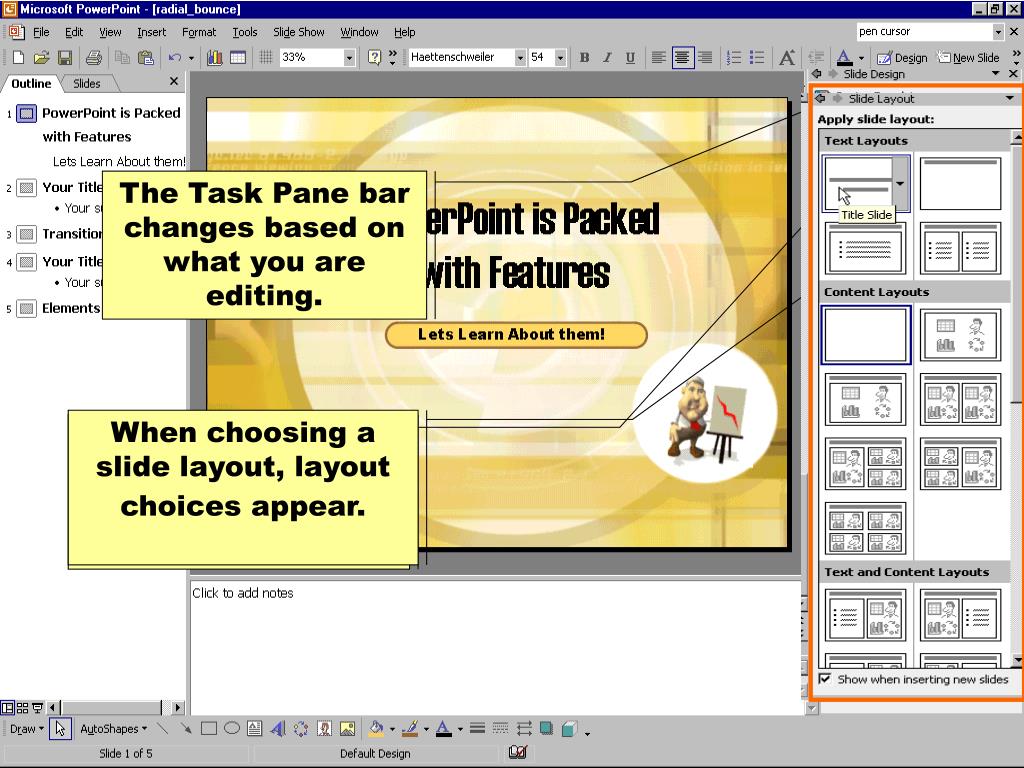Screen dimensions: 1024x768
Task: Undo the last action
Action: pyautogui.click(x=174, y=57)
